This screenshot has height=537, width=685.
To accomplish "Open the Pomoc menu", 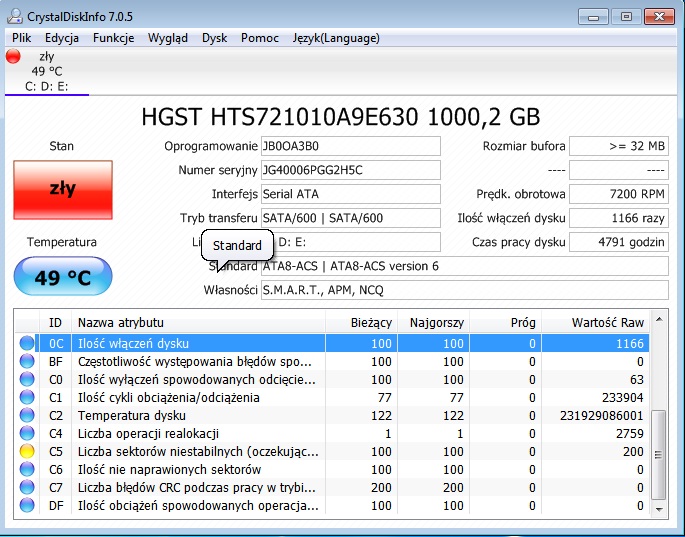I will (259, 38).
